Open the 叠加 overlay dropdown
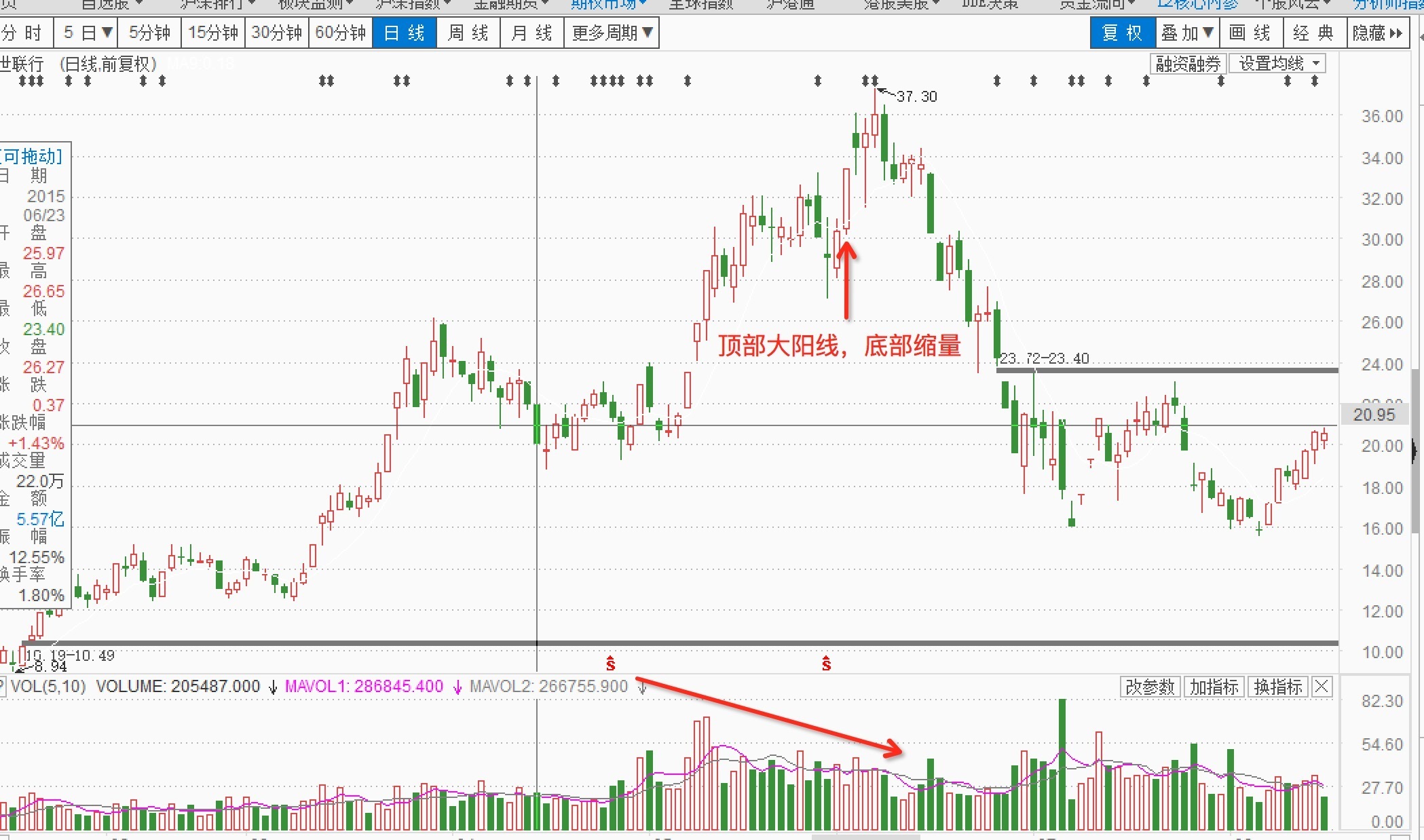Viewport: 1424px width, 840px height. 1187,33
